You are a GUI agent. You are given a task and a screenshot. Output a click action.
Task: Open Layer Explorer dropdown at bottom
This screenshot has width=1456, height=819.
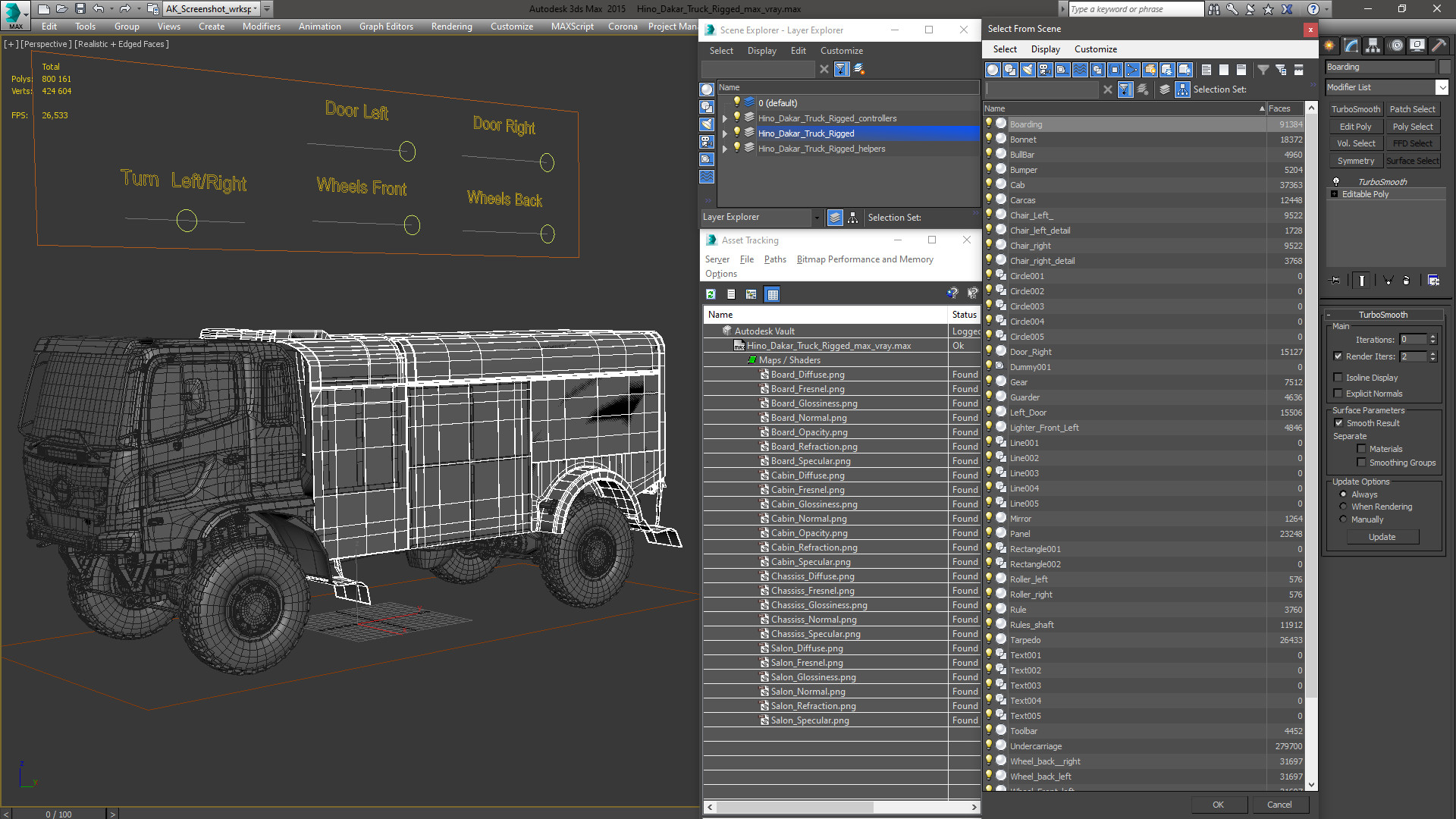[817, 218]
